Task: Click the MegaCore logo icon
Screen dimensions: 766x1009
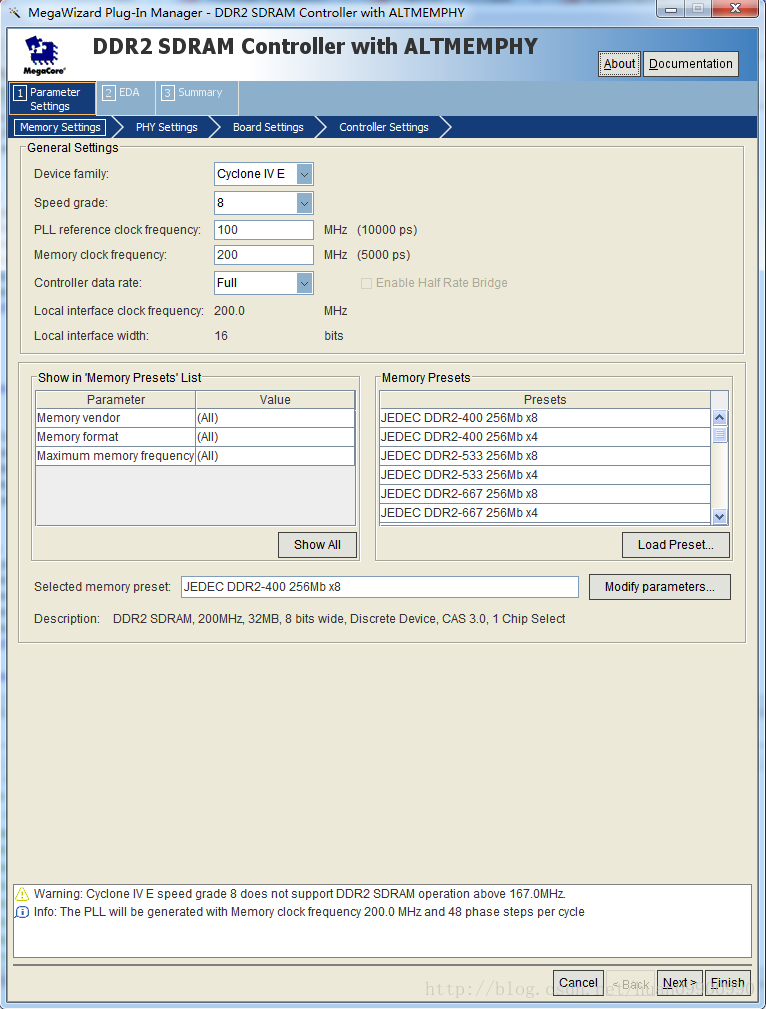Action: click(44, 55)
